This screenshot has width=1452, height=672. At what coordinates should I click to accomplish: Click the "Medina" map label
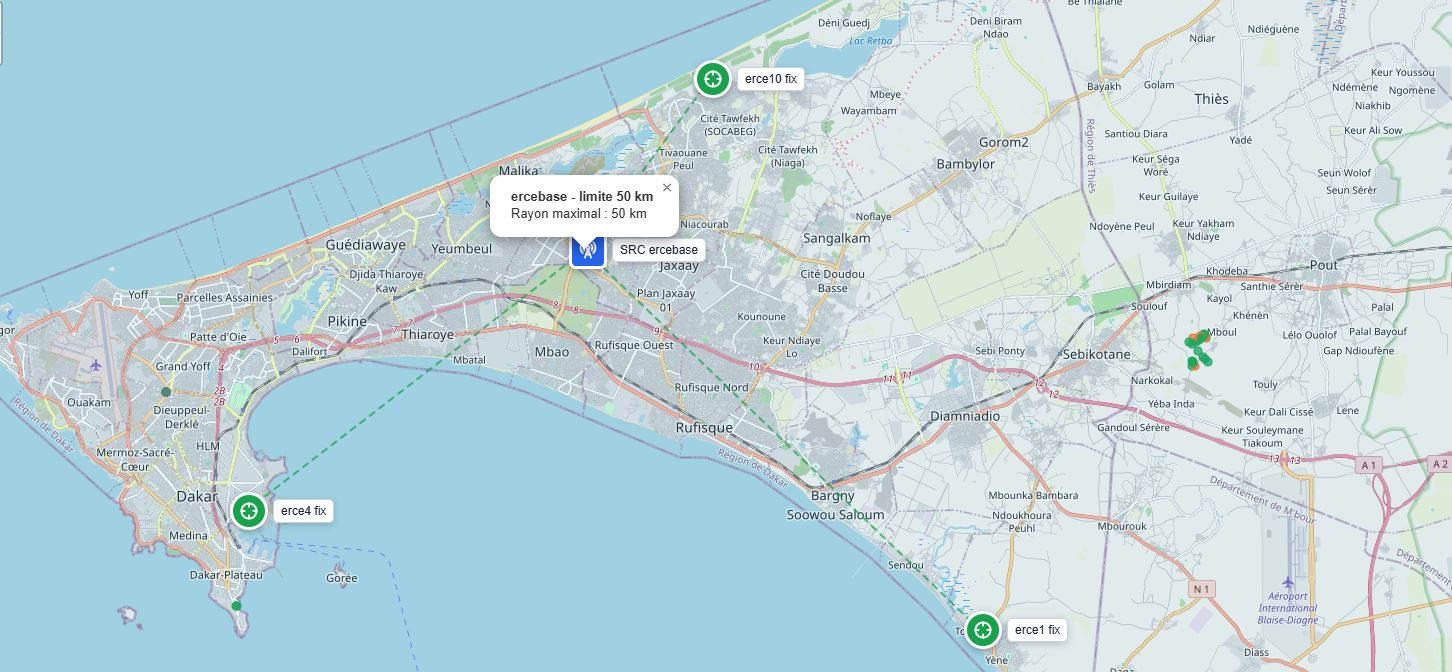(189, 536)
